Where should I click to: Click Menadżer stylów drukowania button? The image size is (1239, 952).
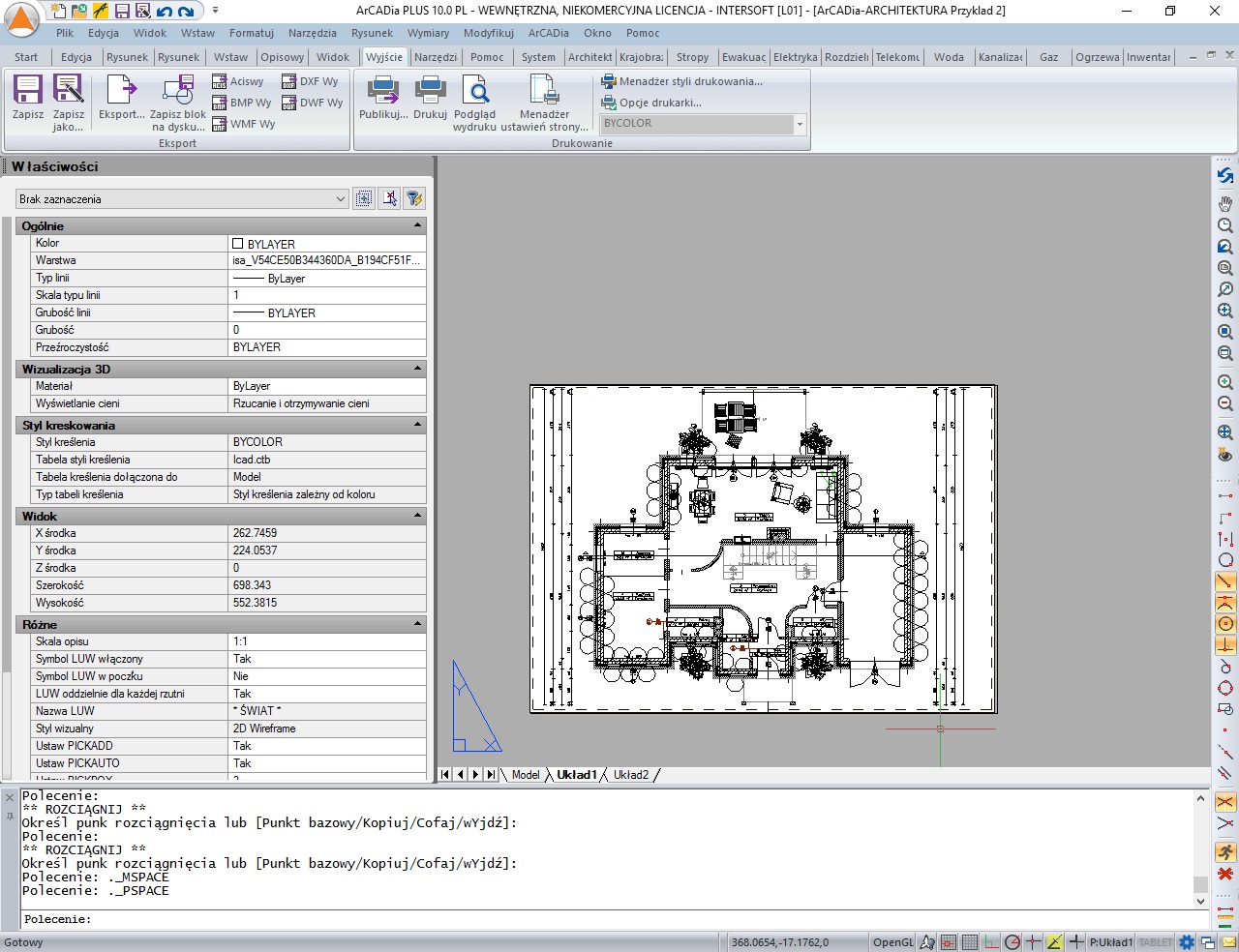click(681, 81)
